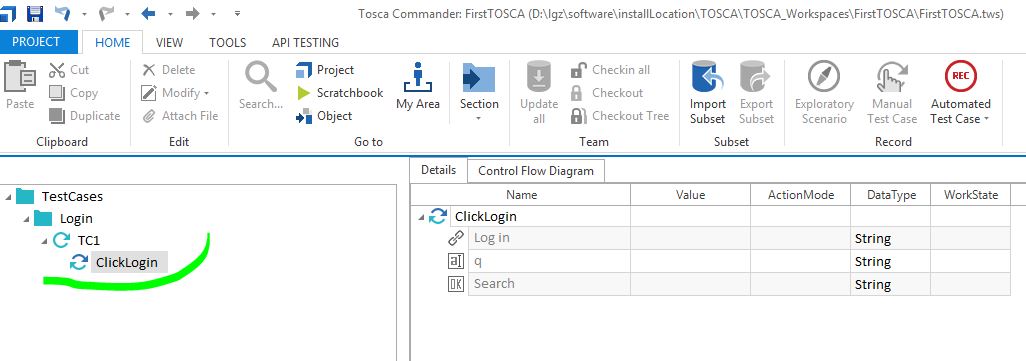Click the Object go-to icon
The height and width of the screenshot is (361, 1026).
point(304,116)
